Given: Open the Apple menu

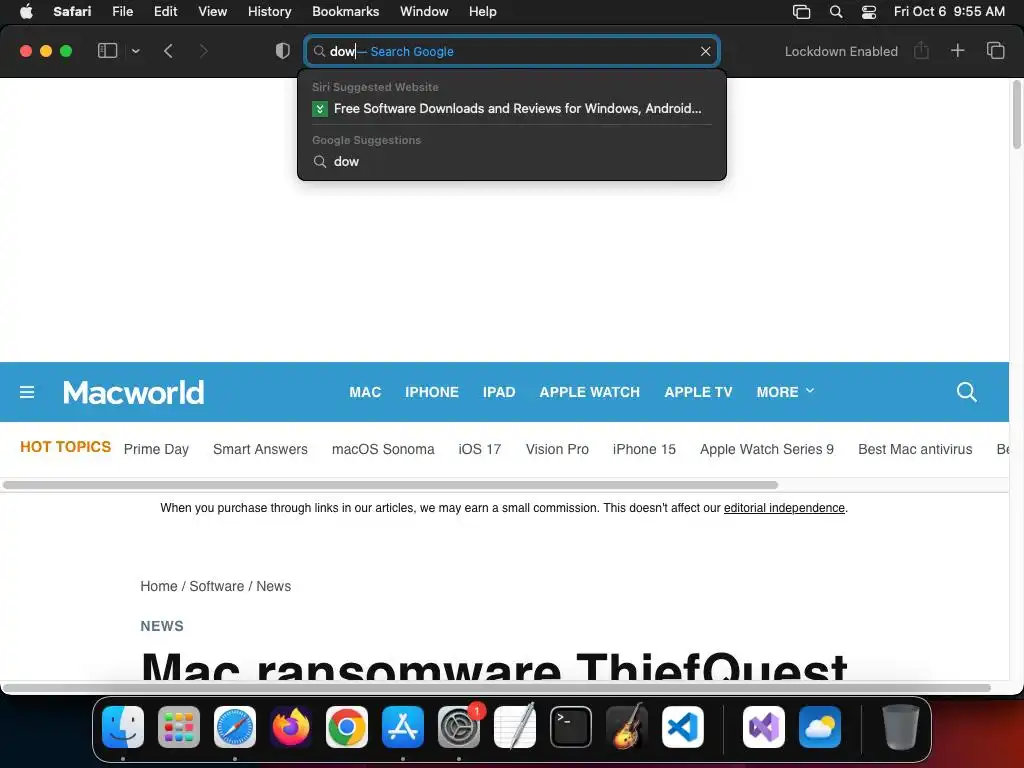Looking at the screenshot, I should [x=26, y=11].
